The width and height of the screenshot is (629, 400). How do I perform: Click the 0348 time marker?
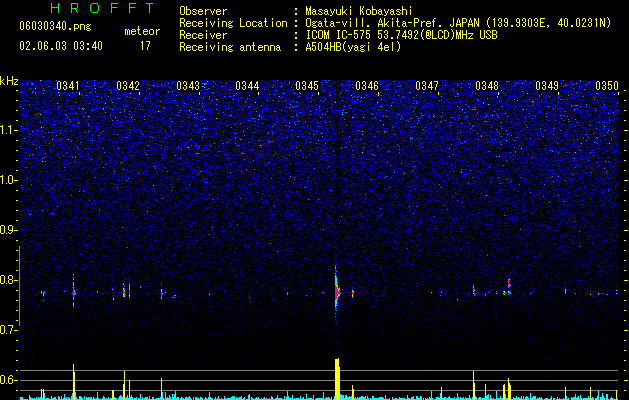pos(487,85)
